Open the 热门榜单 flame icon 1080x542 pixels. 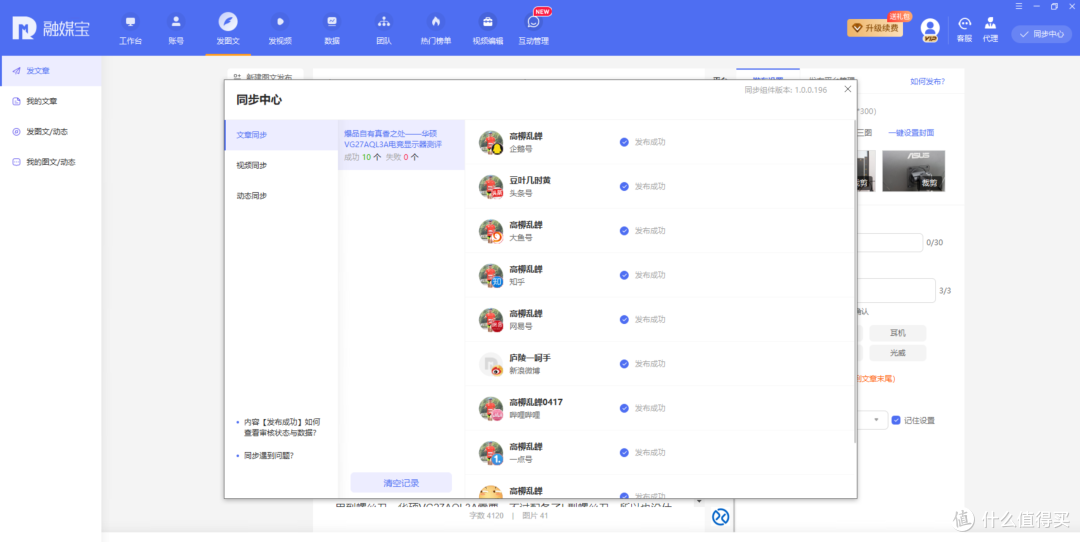pos(435,22)
